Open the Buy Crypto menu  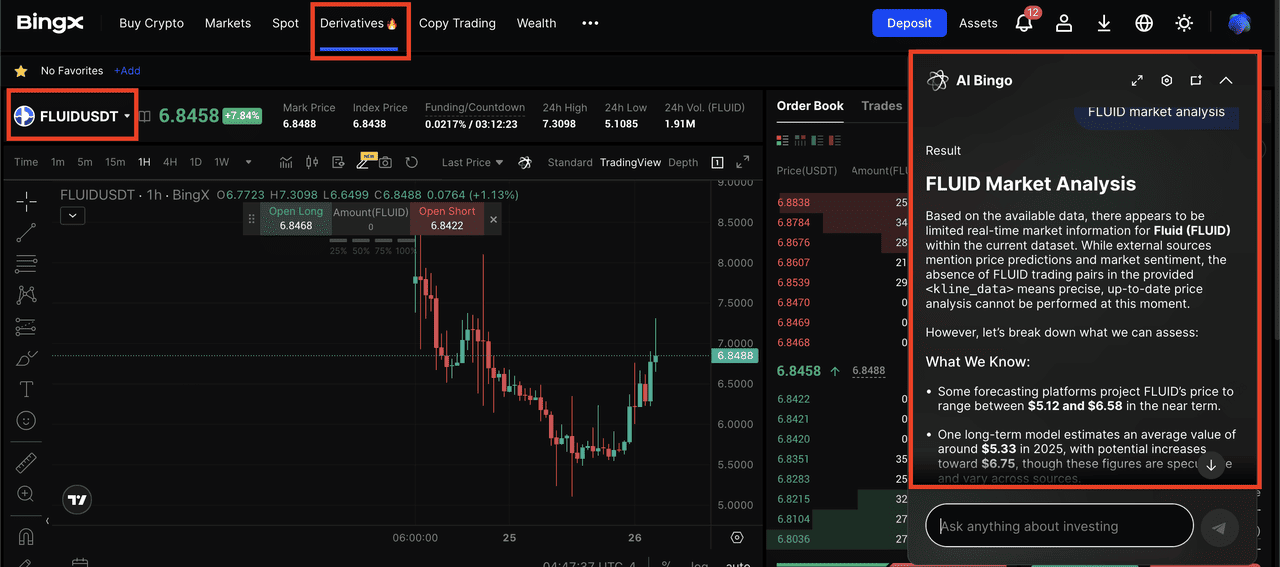[x=151, y=23]
